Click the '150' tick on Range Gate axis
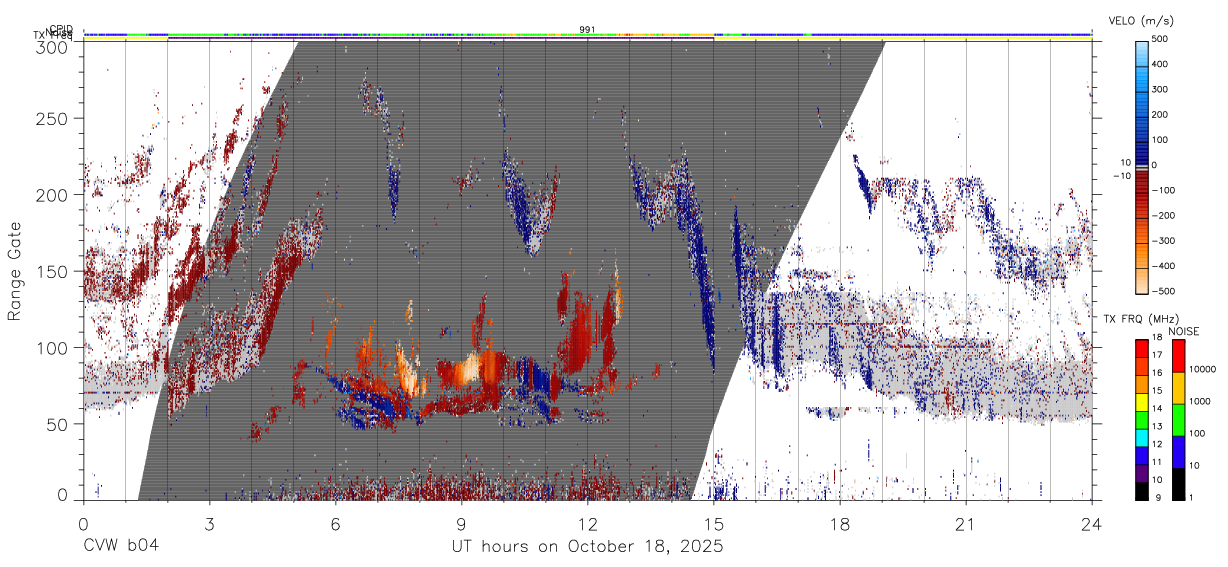Screen dimensions: 1228x567 click(53, 271)
